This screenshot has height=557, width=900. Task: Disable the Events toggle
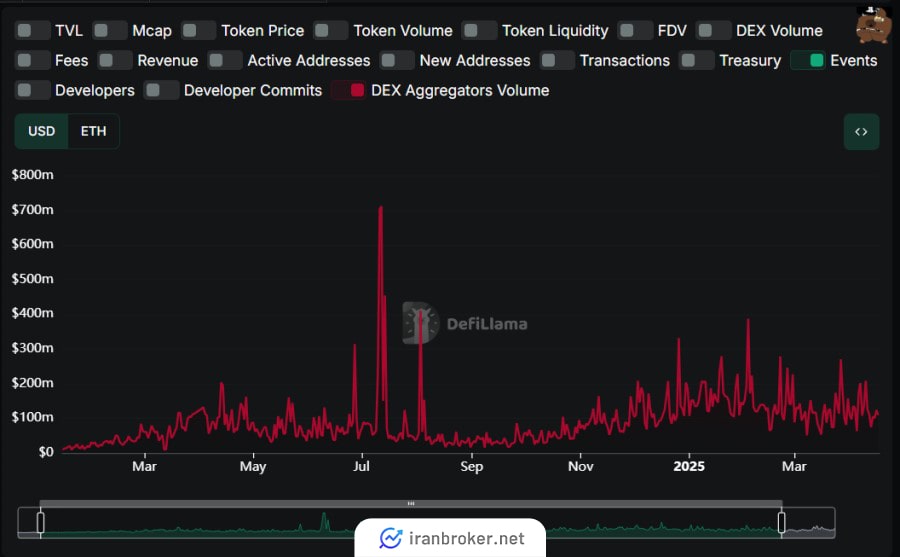808,60
